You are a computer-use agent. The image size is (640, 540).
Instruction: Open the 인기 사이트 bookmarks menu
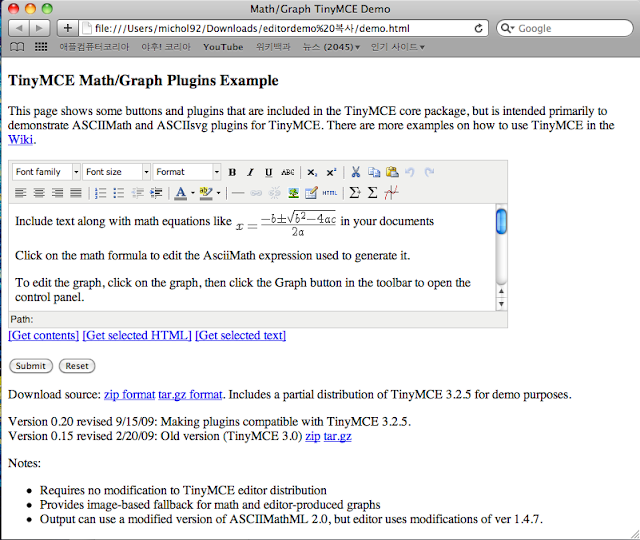pos(398,47)
